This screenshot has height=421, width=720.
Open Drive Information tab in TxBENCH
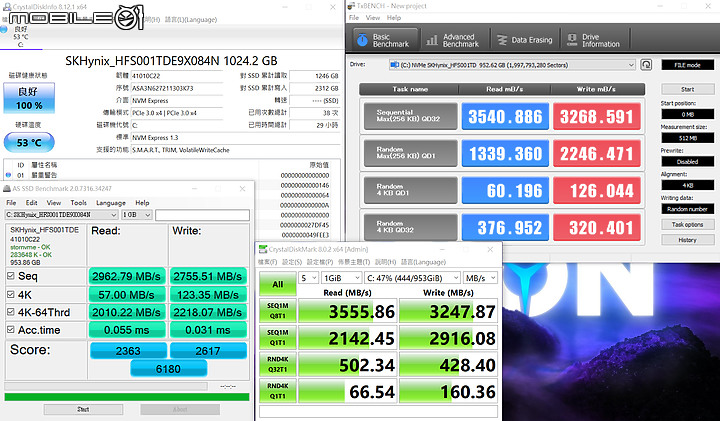click(595, 40)
